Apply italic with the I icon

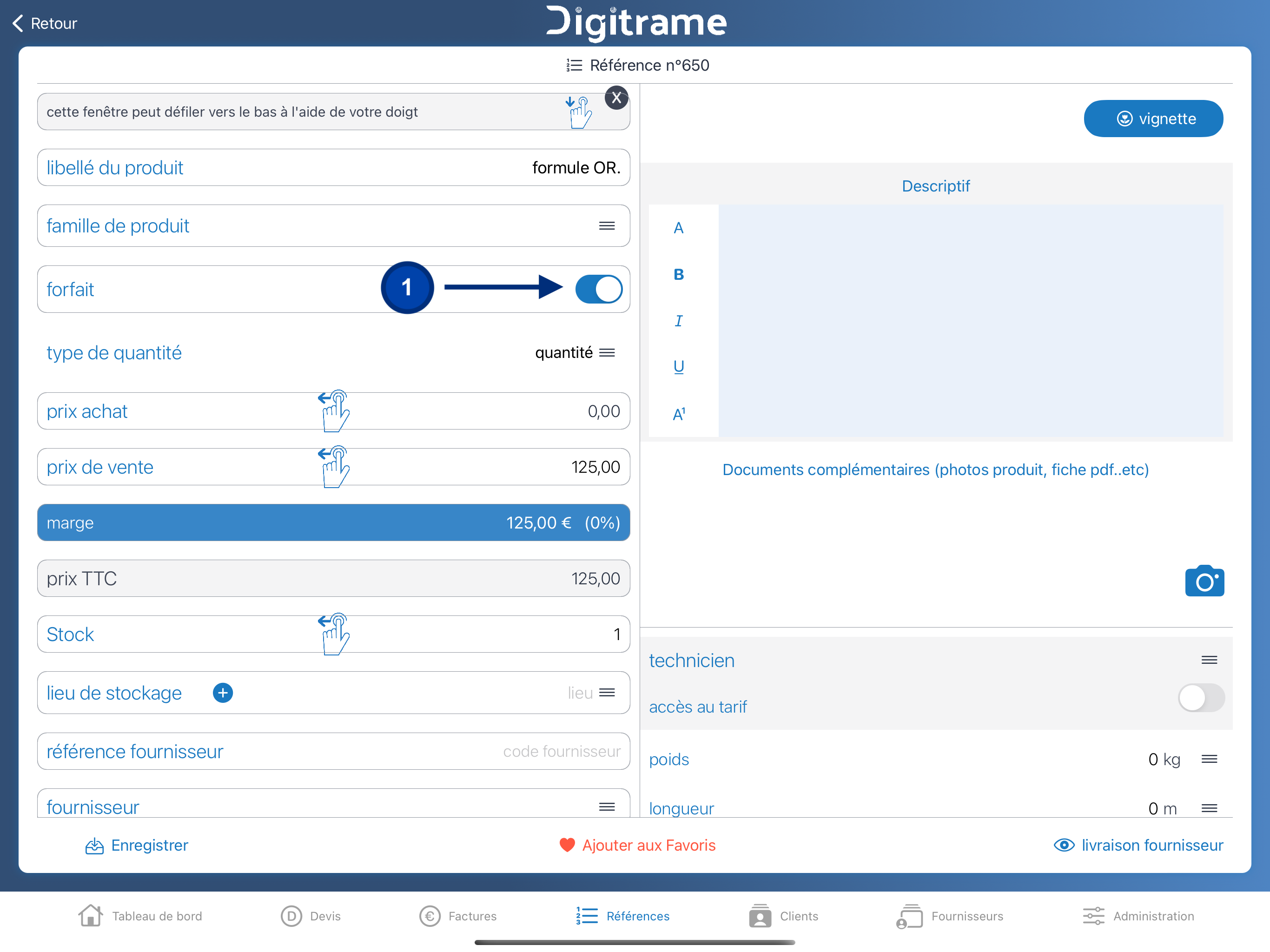[x=679, y=321]
